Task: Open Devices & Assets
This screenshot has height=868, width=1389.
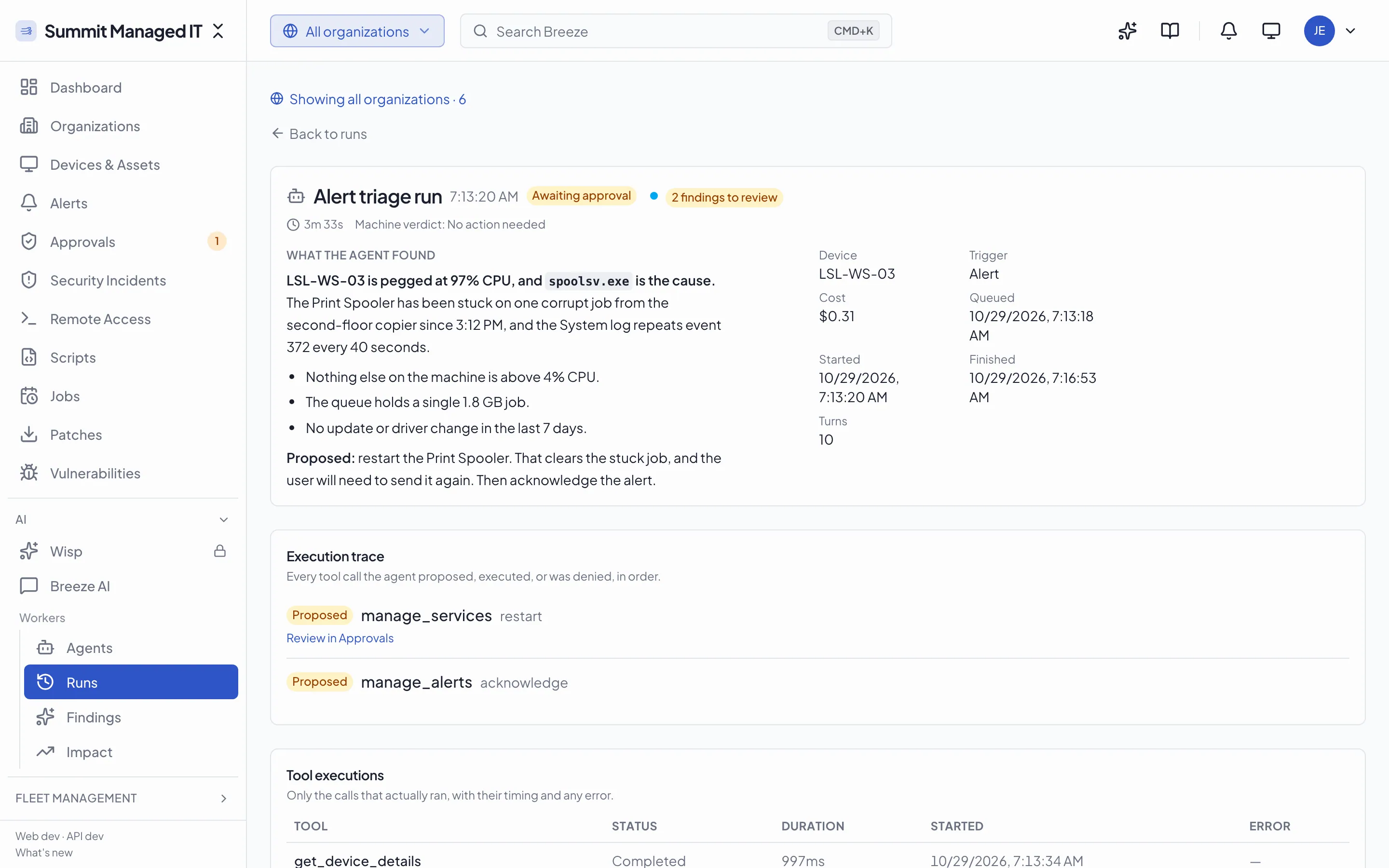Action: point(123,164)
